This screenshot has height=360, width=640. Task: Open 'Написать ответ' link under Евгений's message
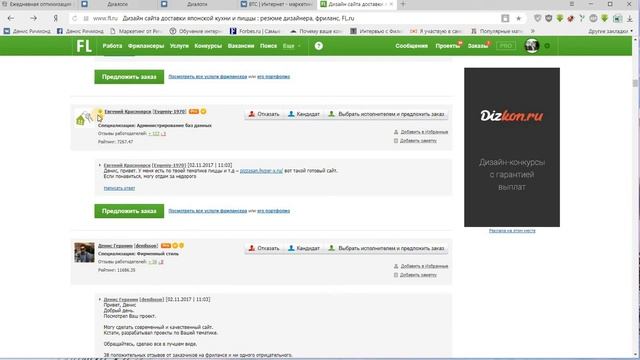click(119, 188)
